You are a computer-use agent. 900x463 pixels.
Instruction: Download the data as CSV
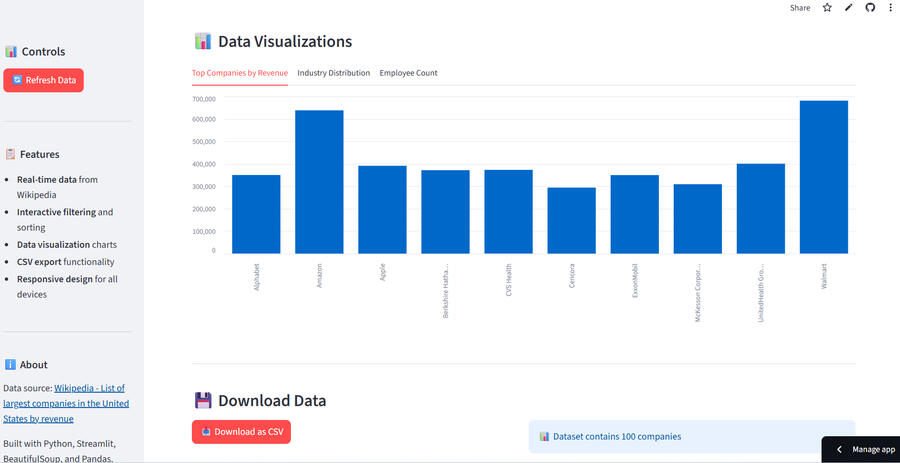(x=241, y=432)
